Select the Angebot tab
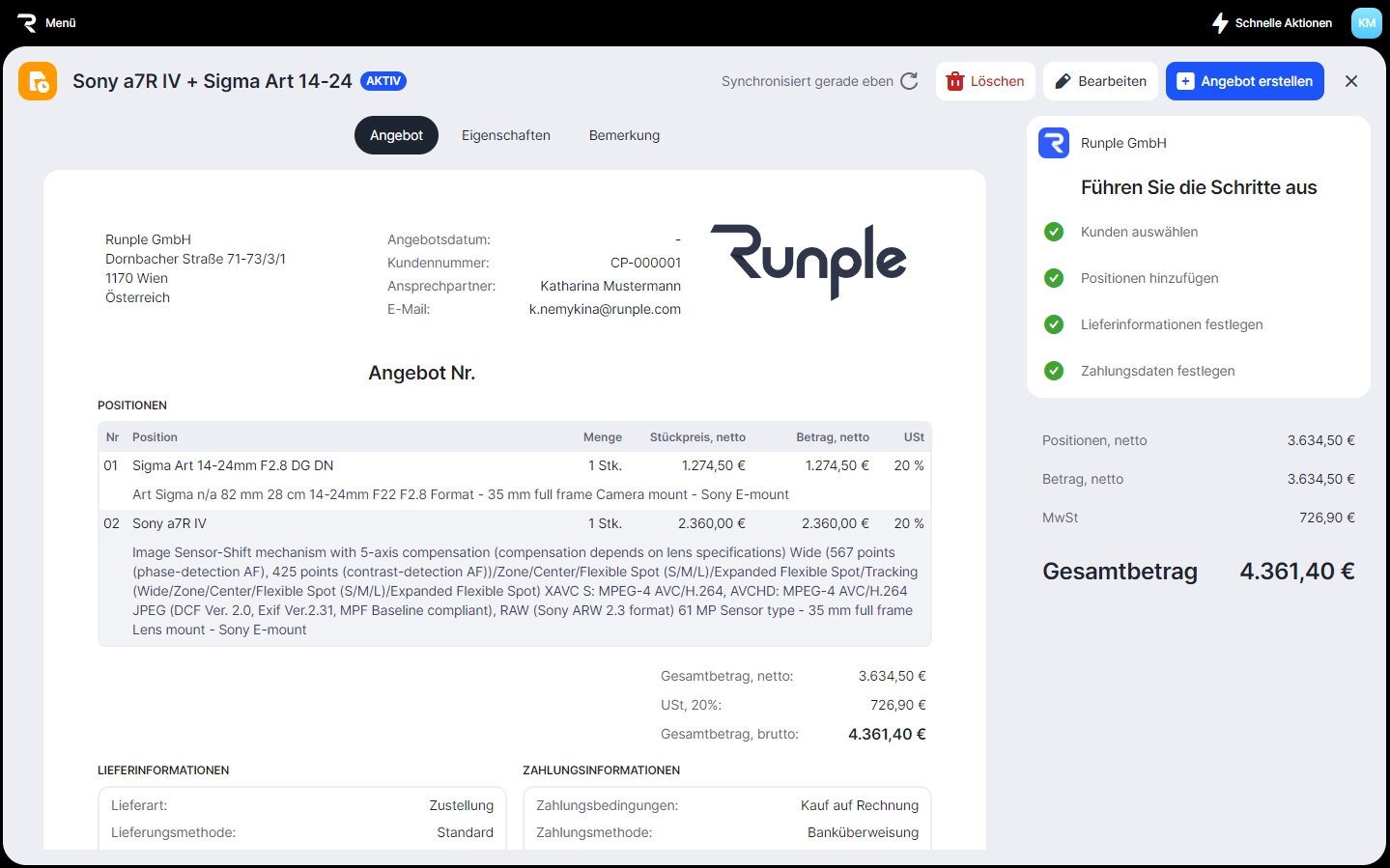 point(396,135)
